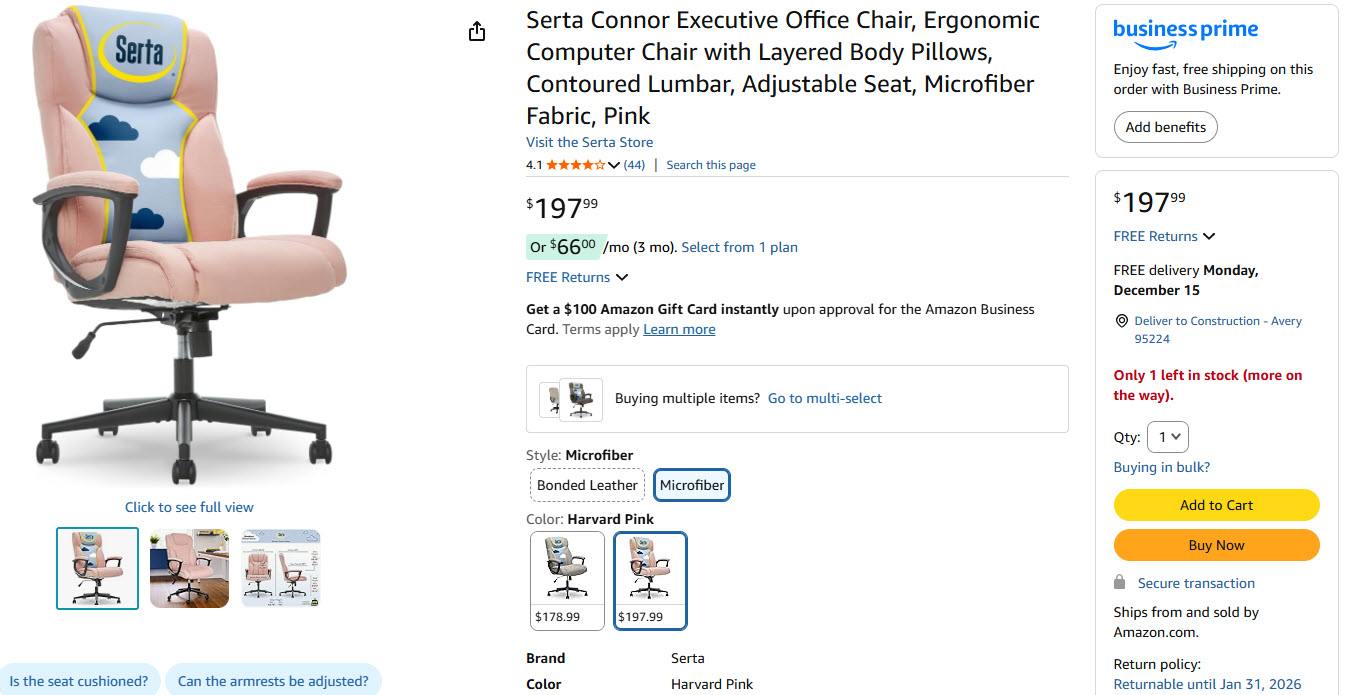Click the location pin delivery icon
Screen dimensions: 1348x695
point(1121,321)
